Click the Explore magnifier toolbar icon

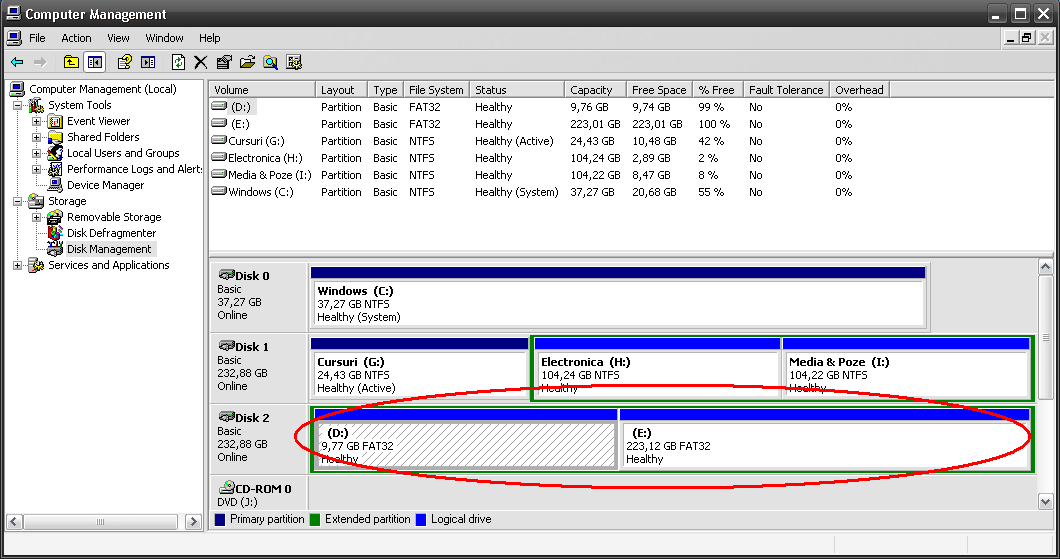click(x=270, y=62)
